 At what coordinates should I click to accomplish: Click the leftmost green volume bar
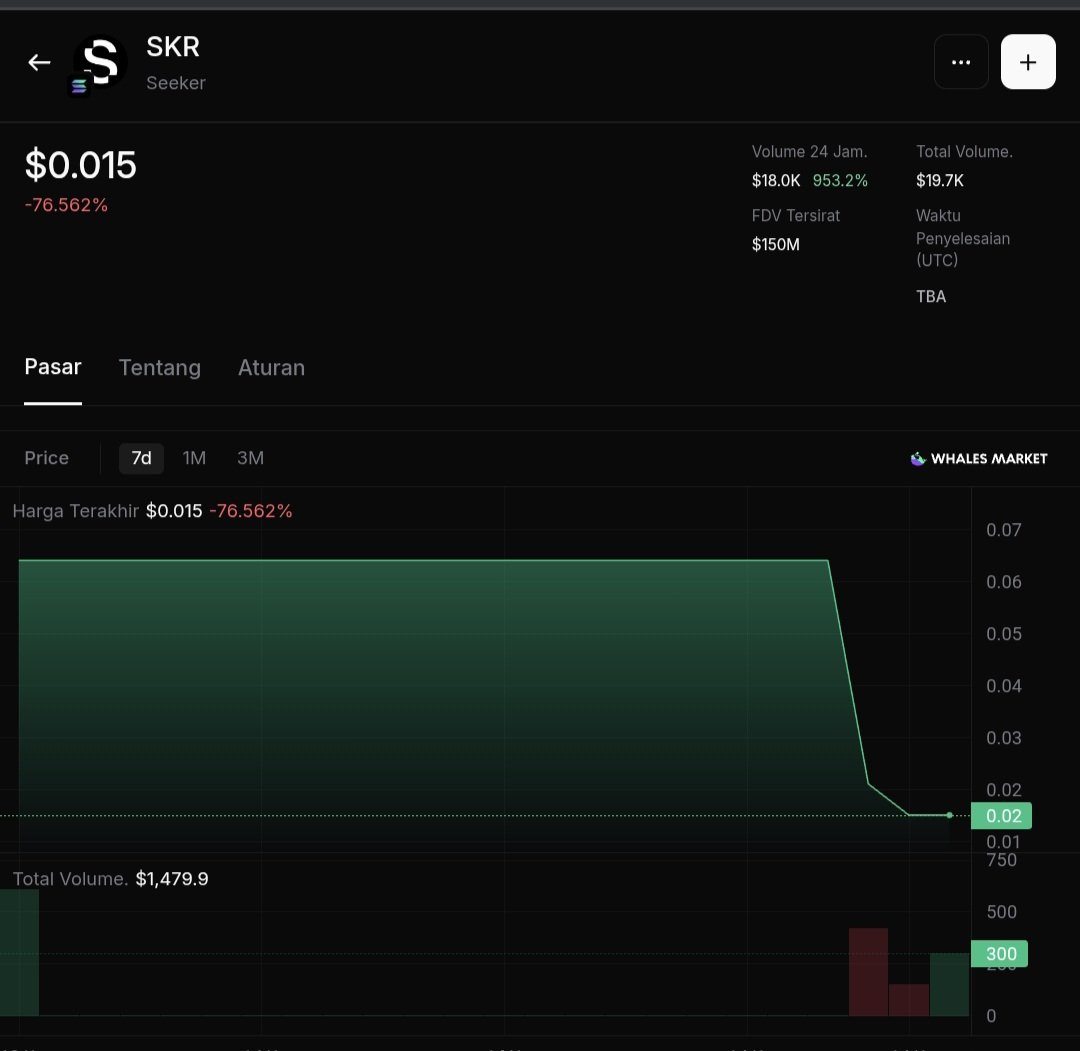tap(19, 953)
